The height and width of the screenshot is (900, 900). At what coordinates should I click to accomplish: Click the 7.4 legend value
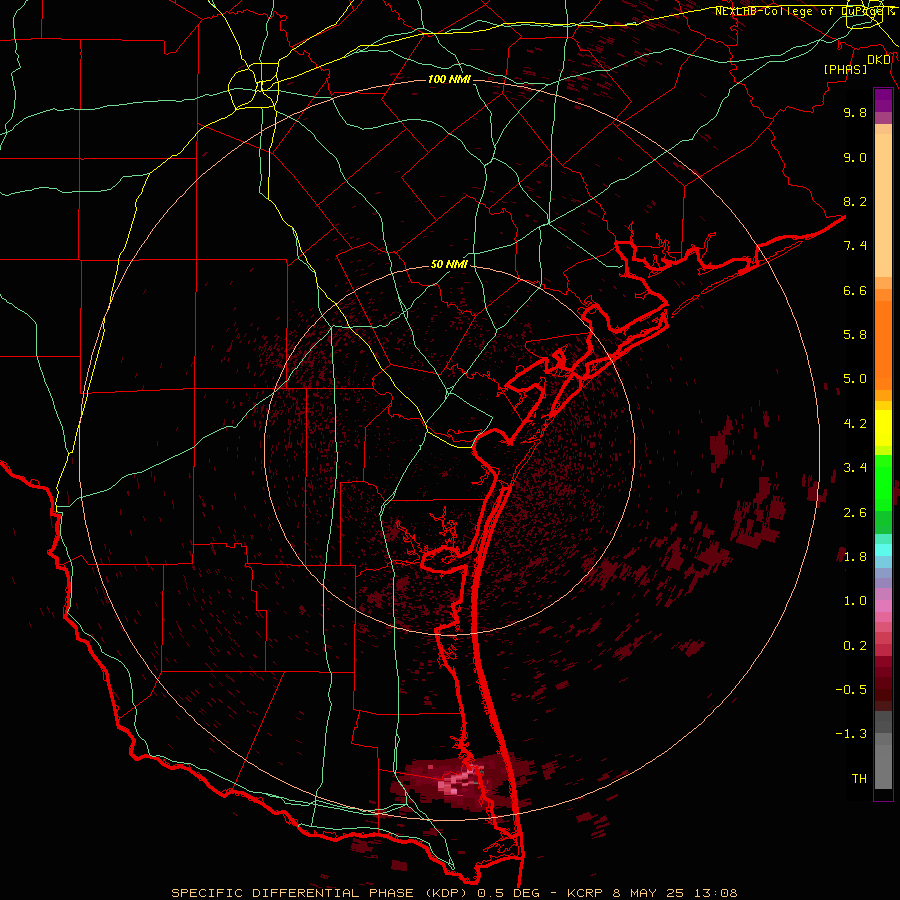tap(855, 246)
